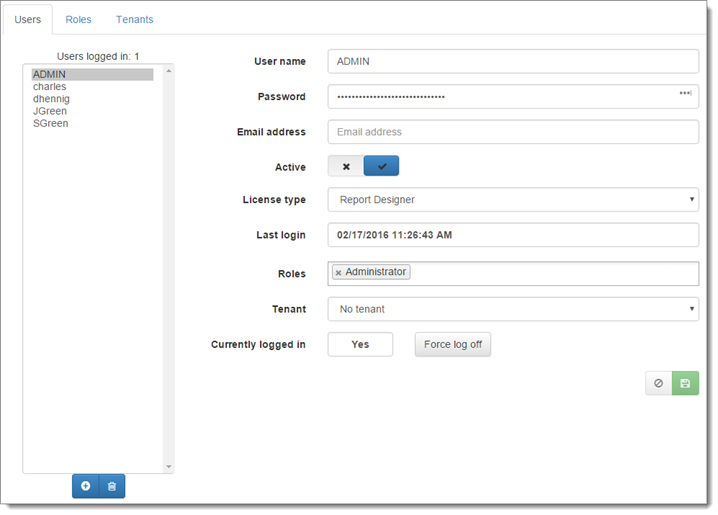
Task: Click the cancel changes icon
Action: (658, 383)
